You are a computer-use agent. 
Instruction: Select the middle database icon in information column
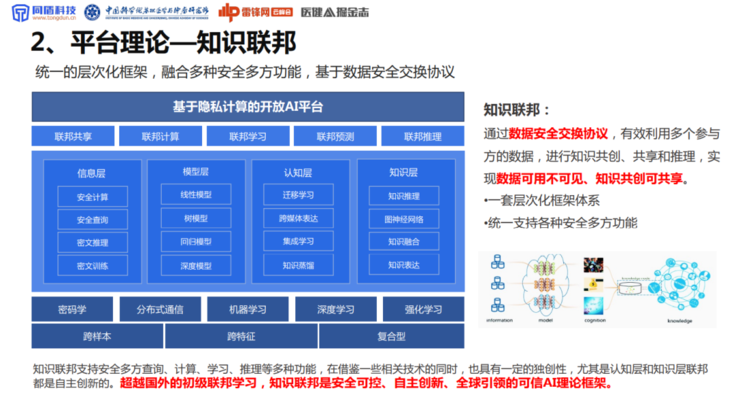497,283
